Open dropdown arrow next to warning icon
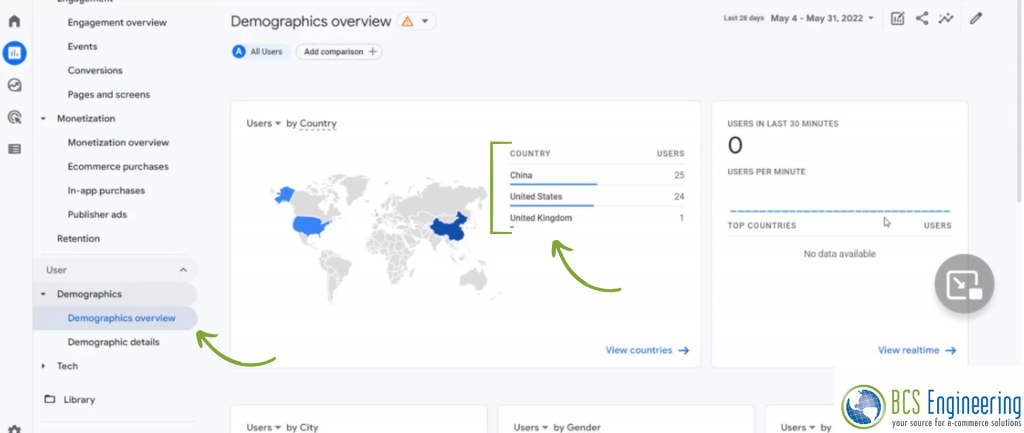This screenshot has width=1024, height=433. (x=424, y=22)
